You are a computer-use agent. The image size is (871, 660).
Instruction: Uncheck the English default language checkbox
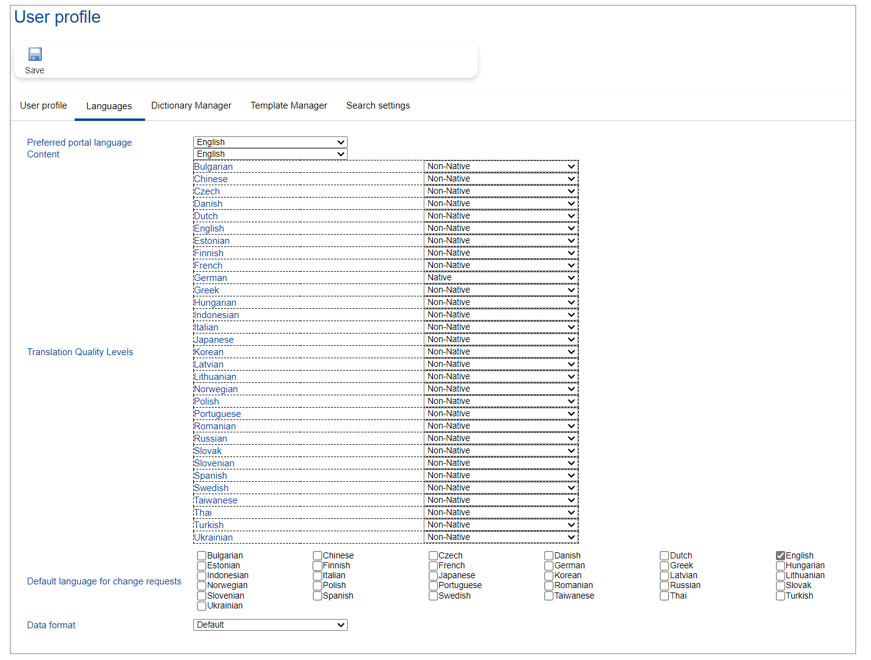click(781, 556)
